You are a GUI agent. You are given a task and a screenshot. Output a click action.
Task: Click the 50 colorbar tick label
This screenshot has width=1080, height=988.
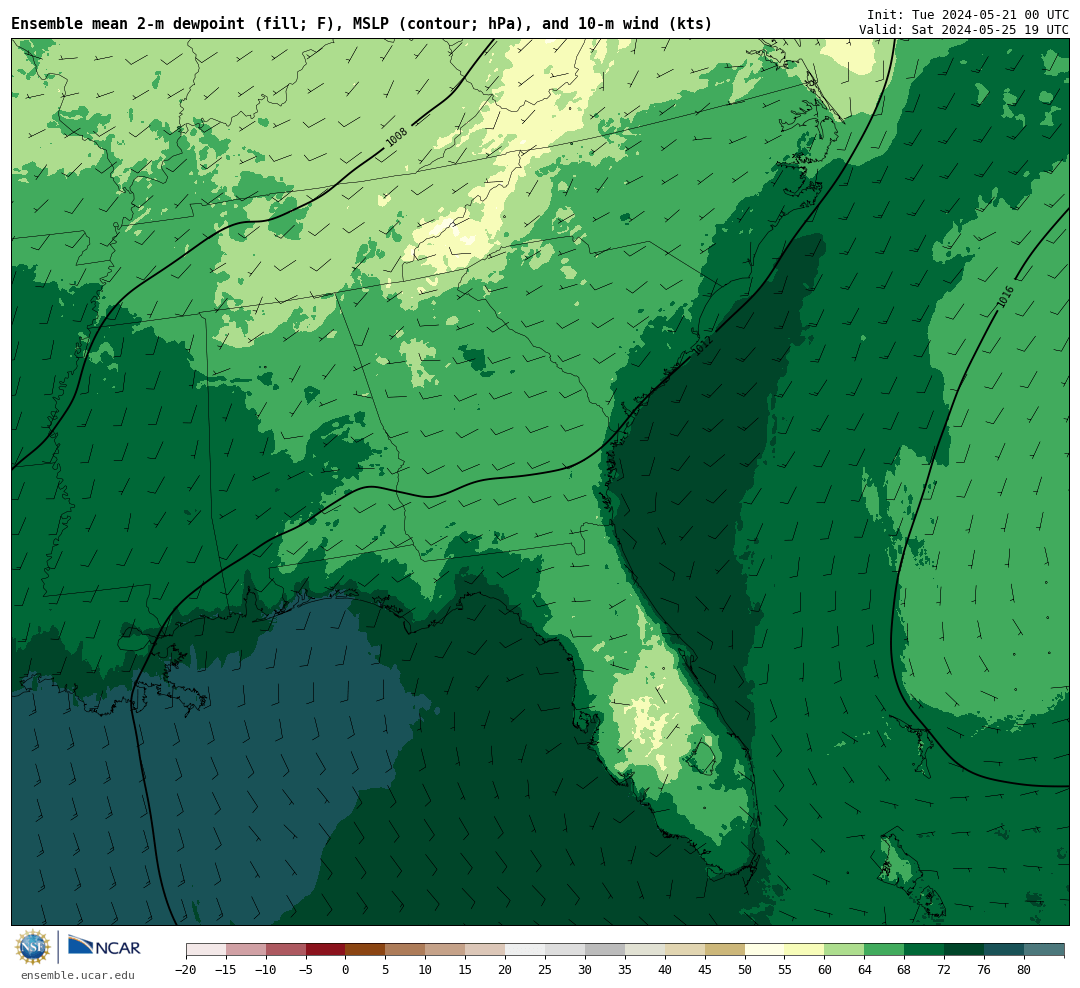(745, 969)
